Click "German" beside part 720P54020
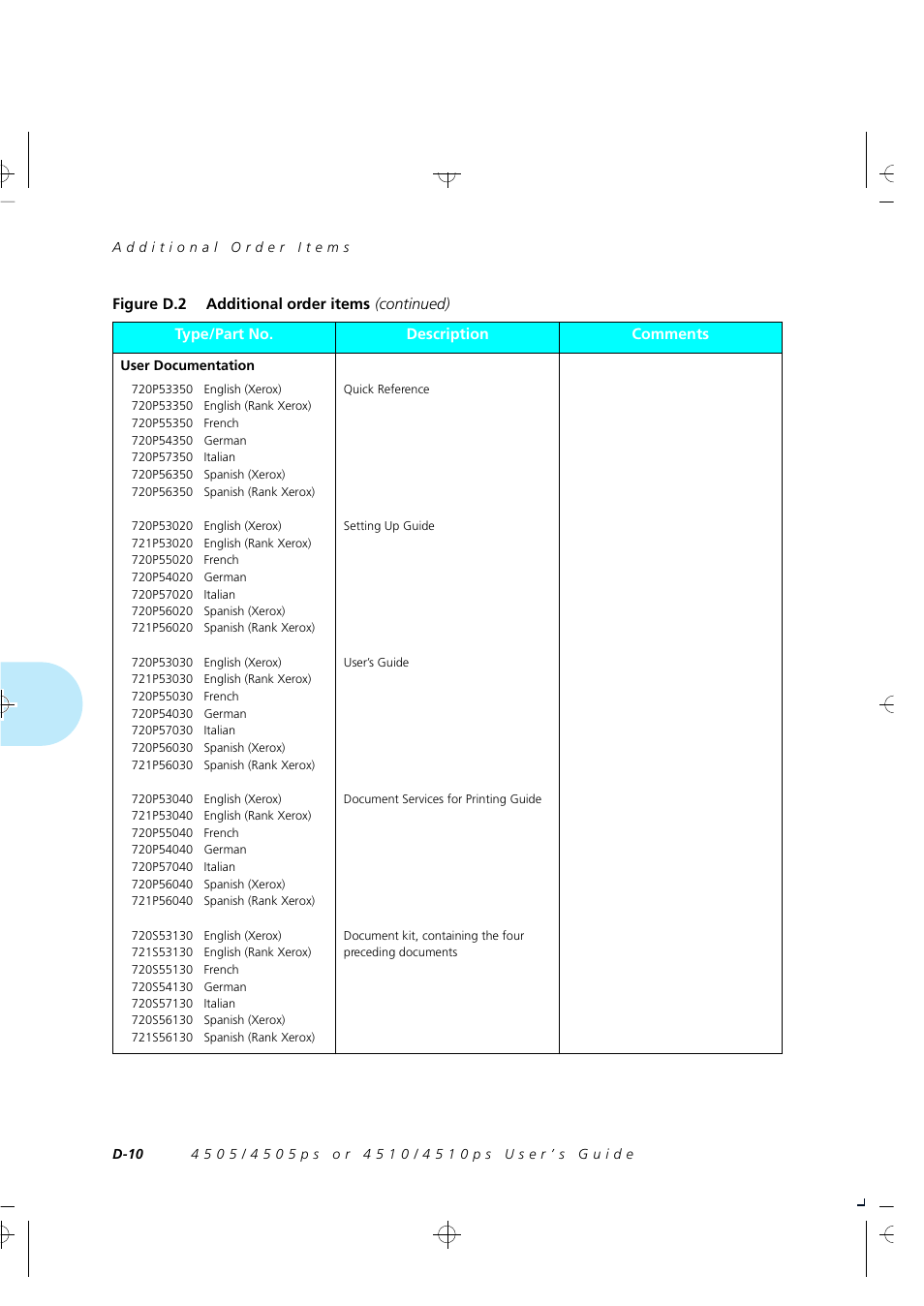The height and width of the screenshot is (1306, 924). [225, 577]
